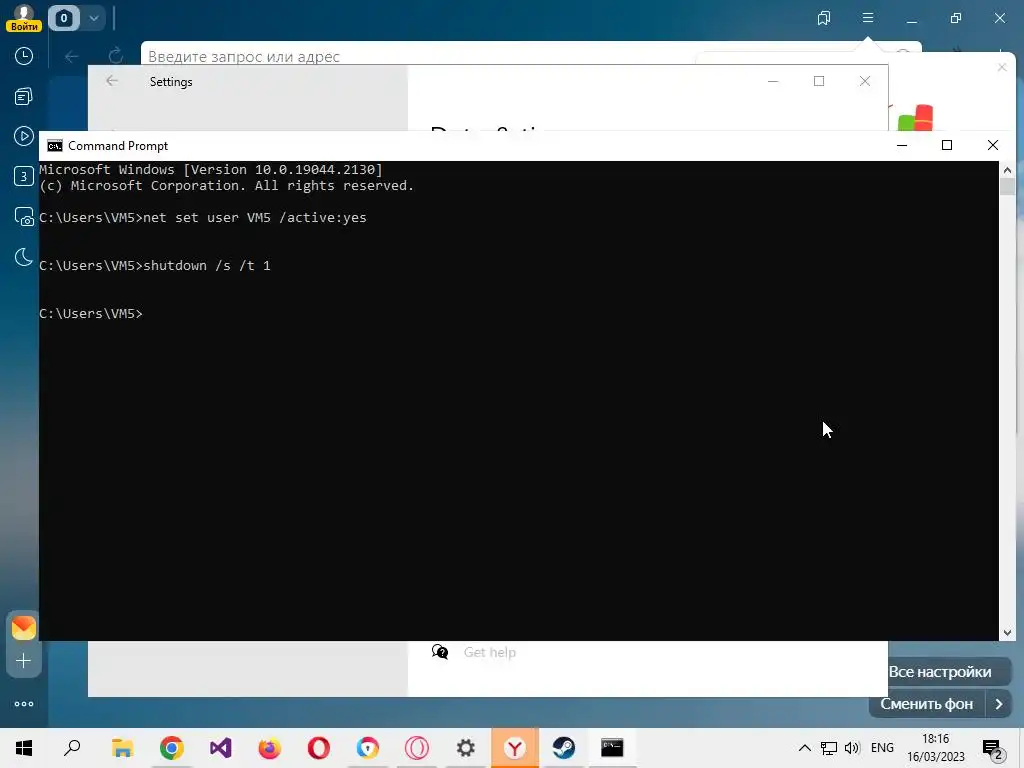
Task: Focus the Введите запрос или адрес field
Action: point(418,56)
